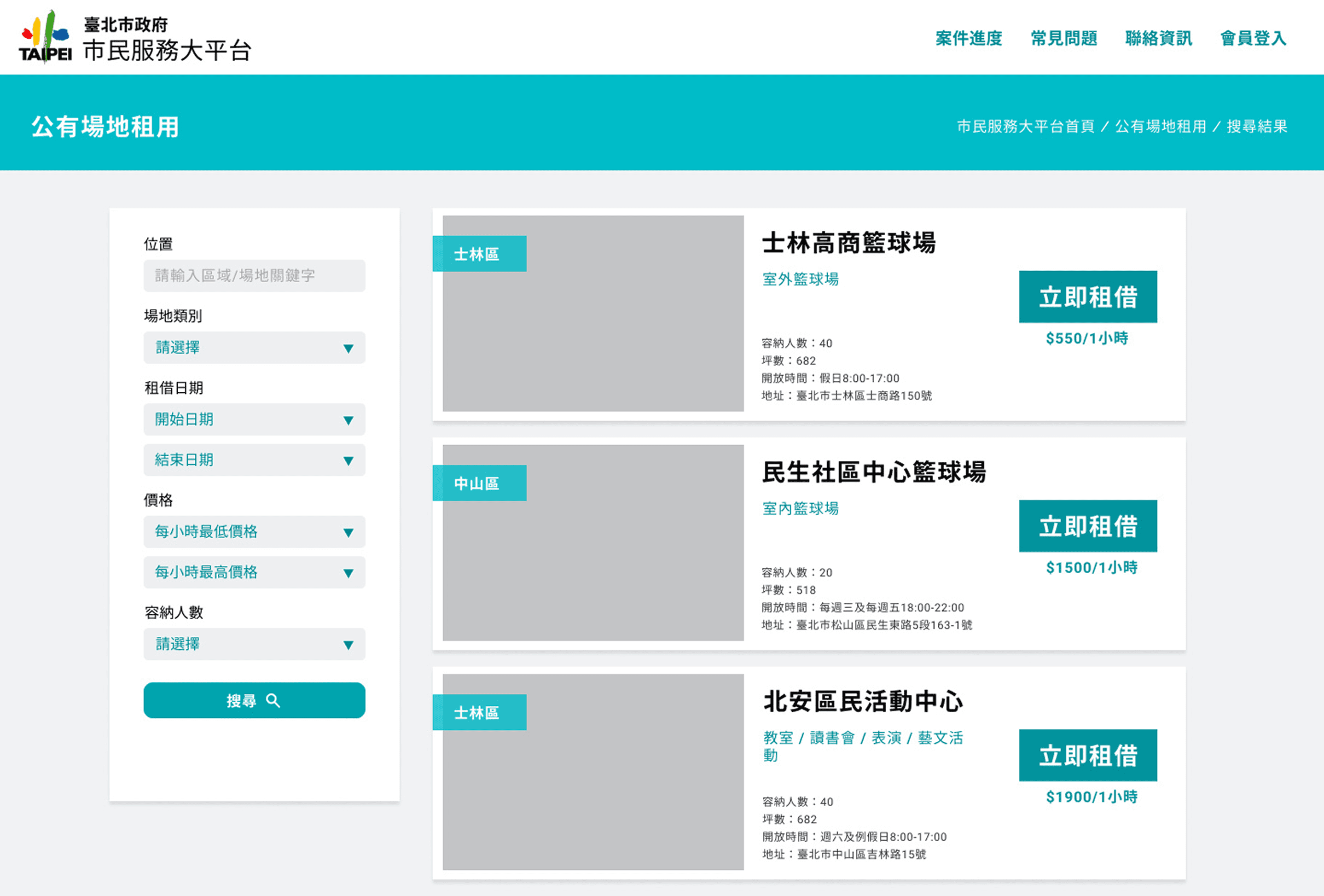This screenshot has height=896, width=1324.
Task: Click the magnifier icon on search button
Action: [273, 700]
